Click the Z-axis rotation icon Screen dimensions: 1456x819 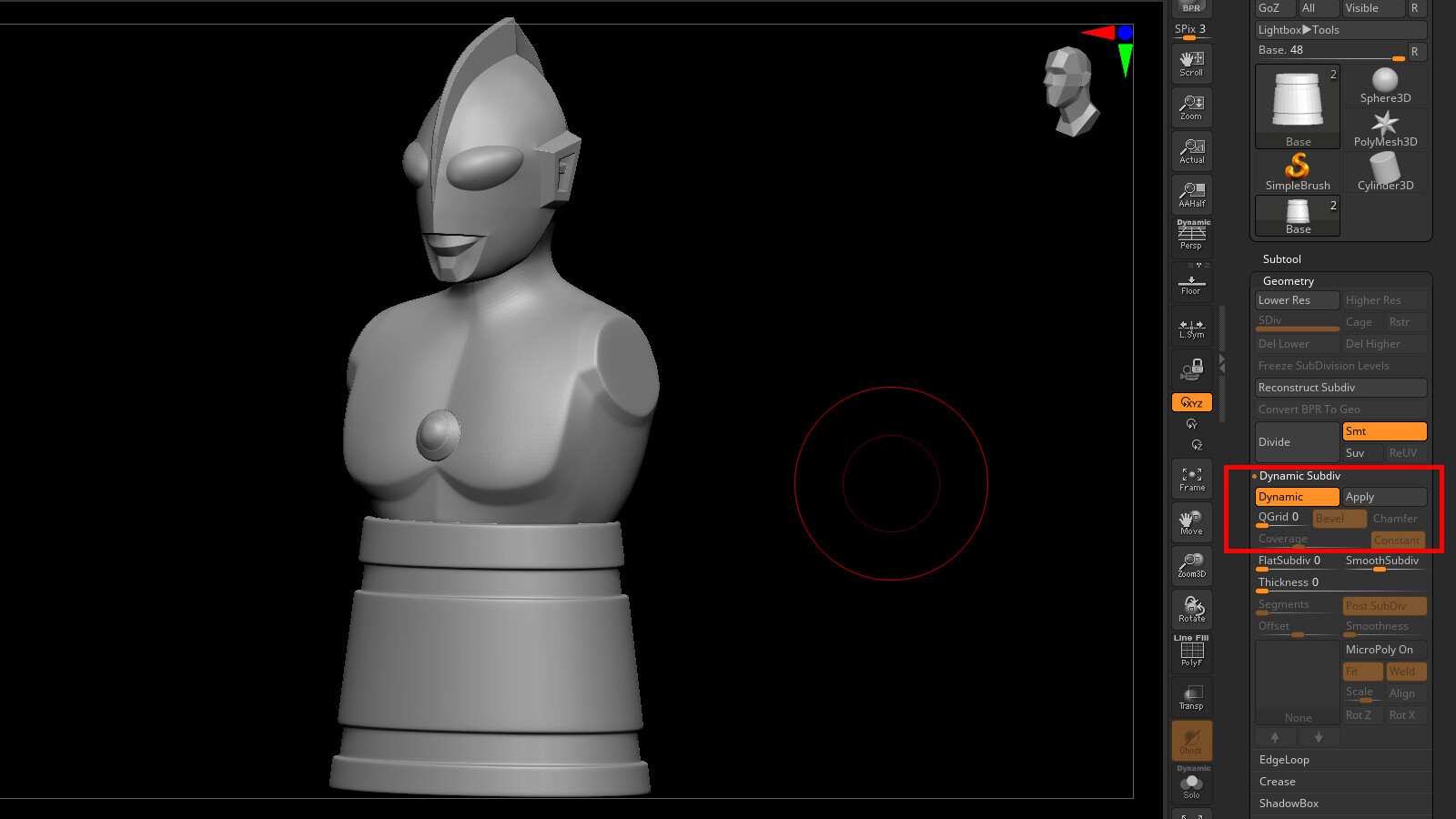coord(1196,445)
